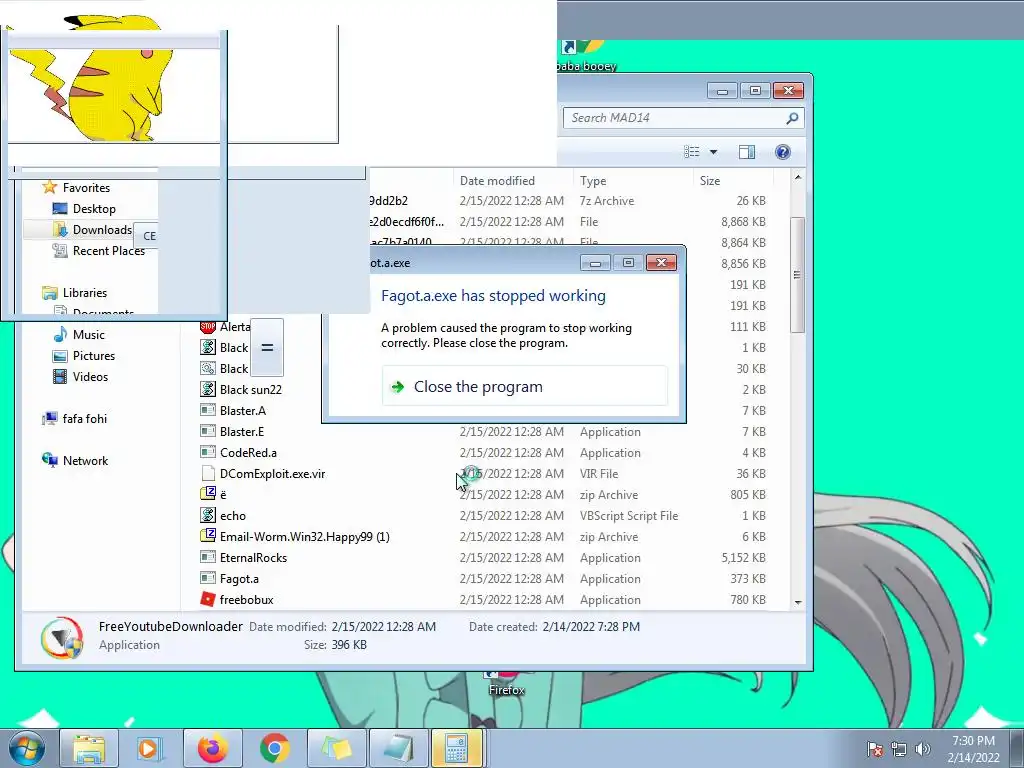
Task: Open Windows Explorer from the taskbar
Action: (x=88, y=748)
